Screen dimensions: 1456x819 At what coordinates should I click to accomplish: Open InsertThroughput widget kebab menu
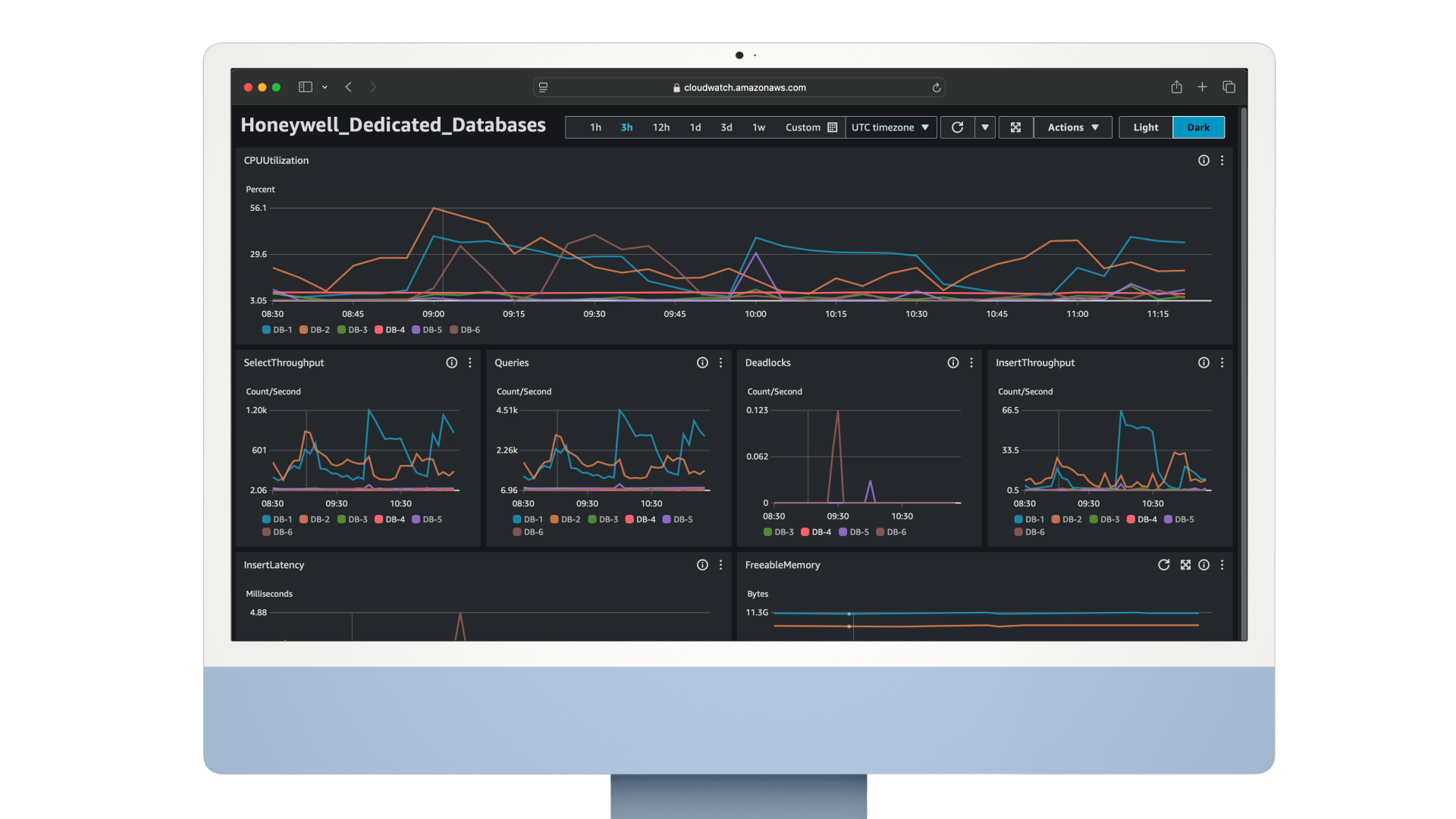tap(1222, 363)
